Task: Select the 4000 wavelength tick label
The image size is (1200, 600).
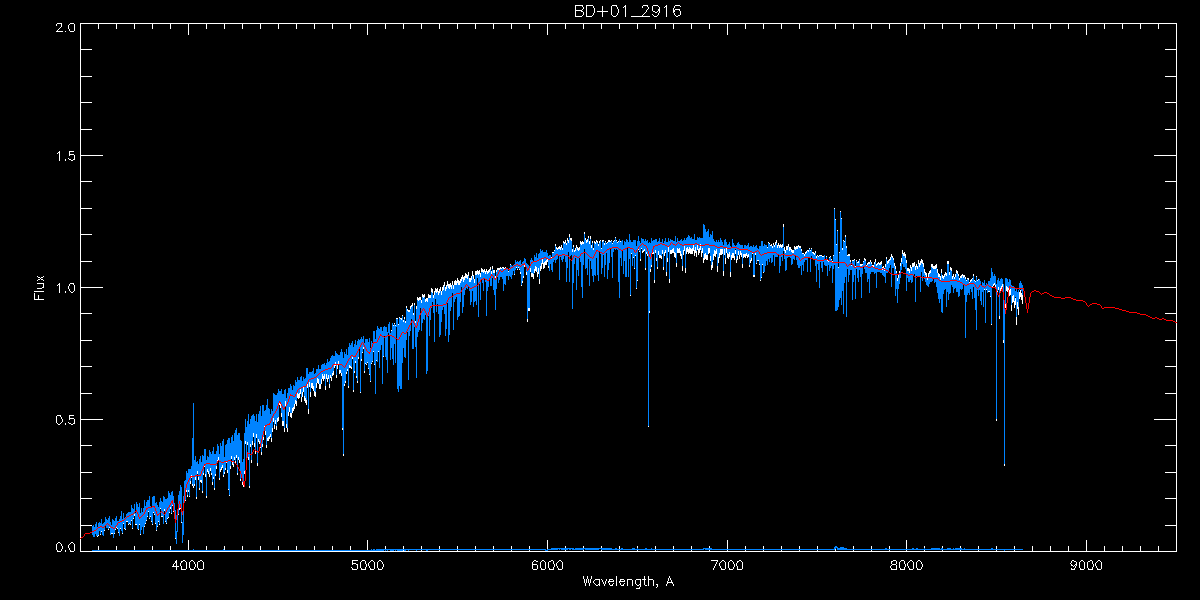Action: pos(188,565)
